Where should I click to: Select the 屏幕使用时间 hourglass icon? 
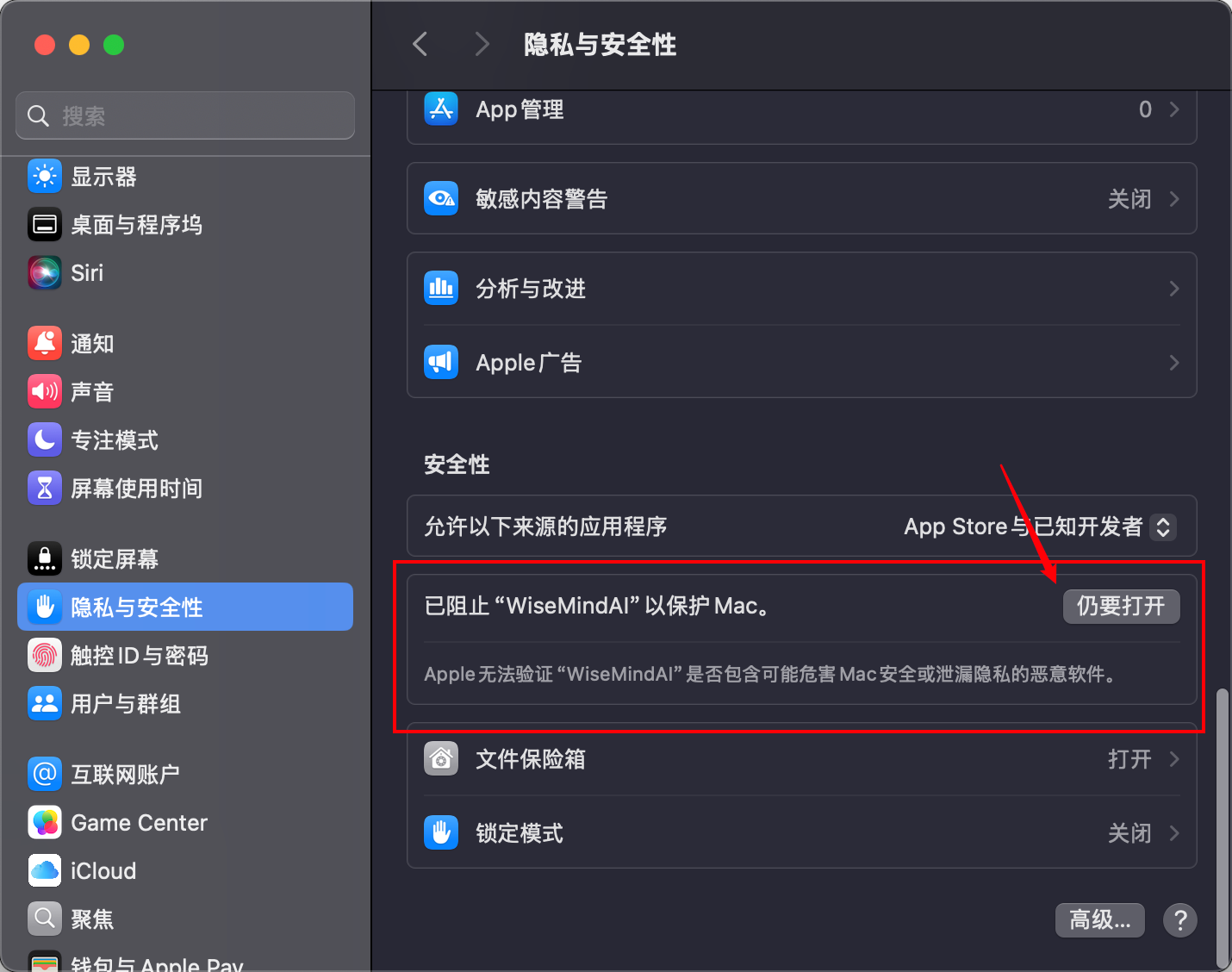coord(45,488)
